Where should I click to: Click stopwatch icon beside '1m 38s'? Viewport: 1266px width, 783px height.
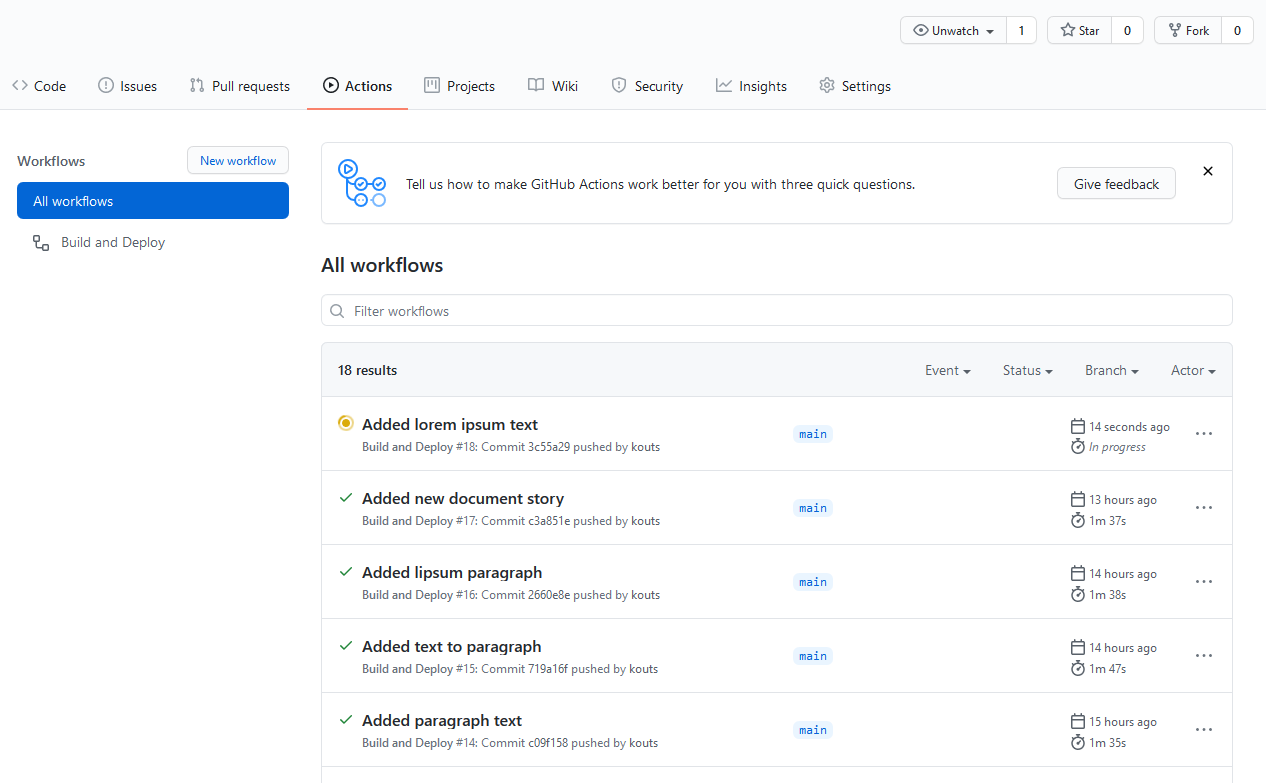tap(1078, 594)
